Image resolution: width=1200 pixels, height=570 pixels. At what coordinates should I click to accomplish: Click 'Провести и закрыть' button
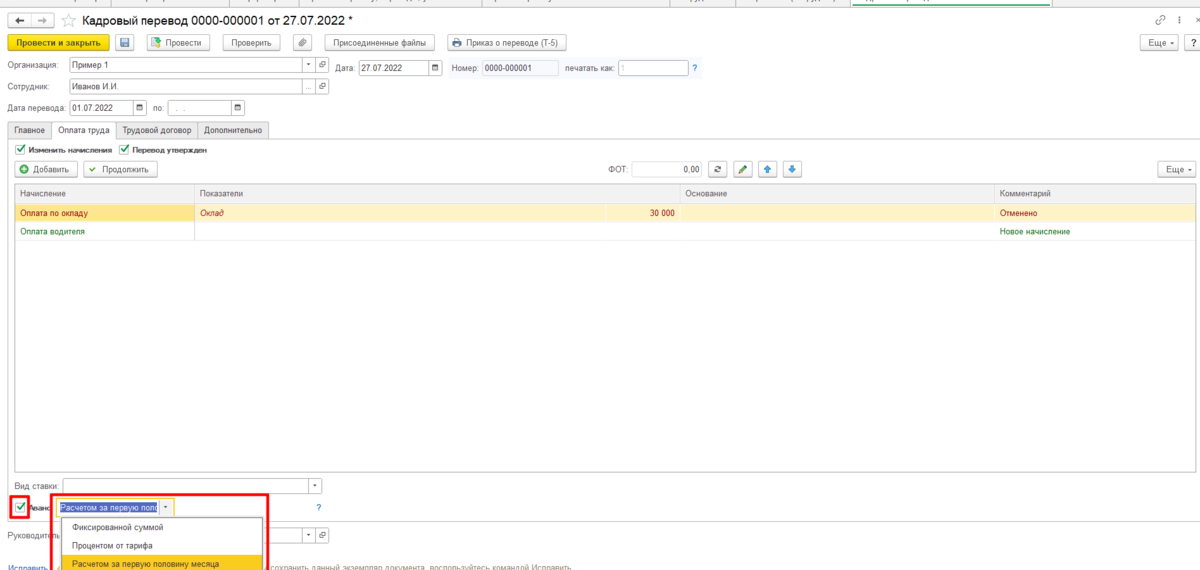[x=58, y=43]
